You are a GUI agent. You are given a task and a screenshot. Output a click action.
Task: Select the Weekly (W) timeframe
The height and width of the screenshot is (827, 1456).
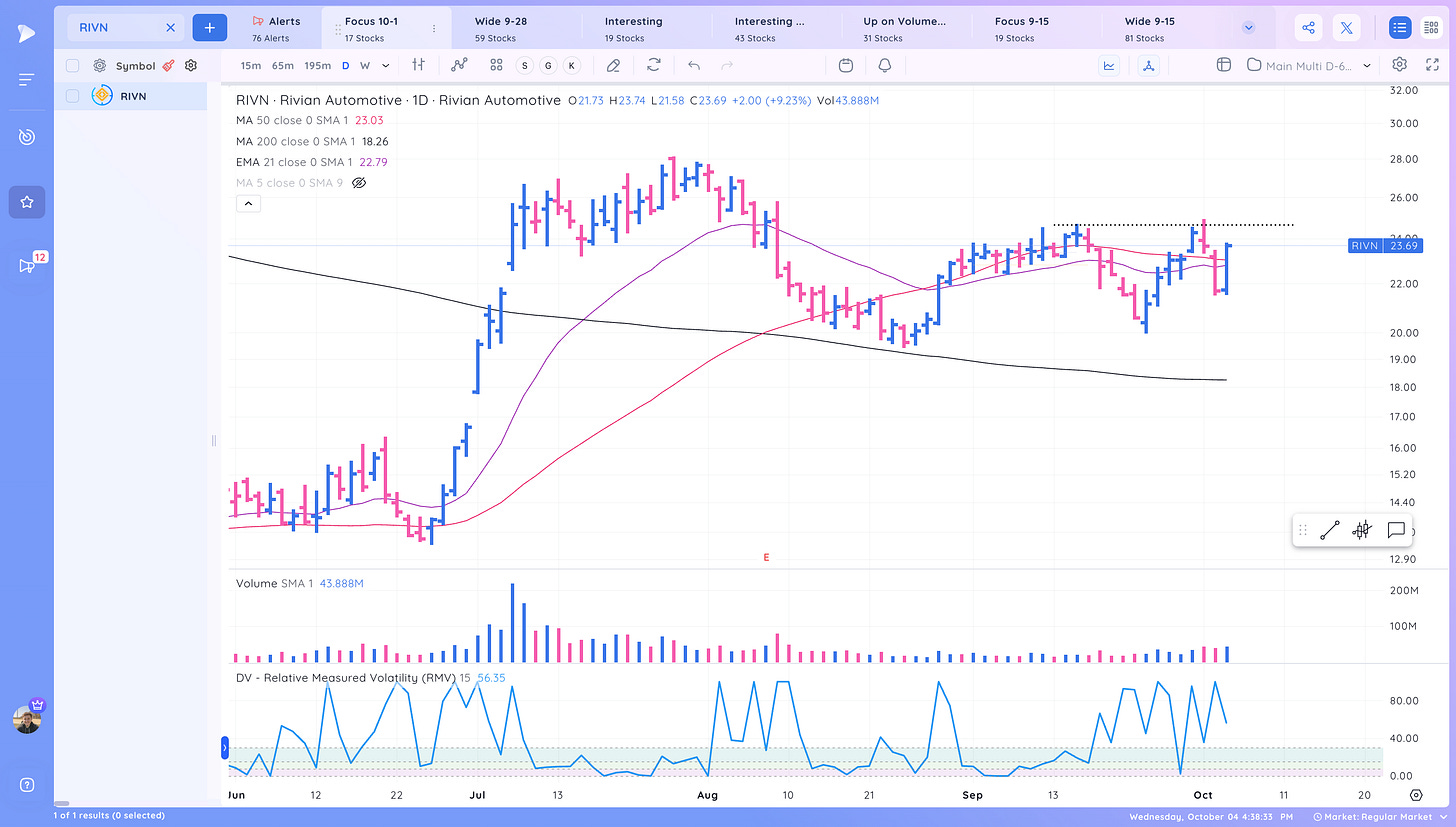coord(365,65)
